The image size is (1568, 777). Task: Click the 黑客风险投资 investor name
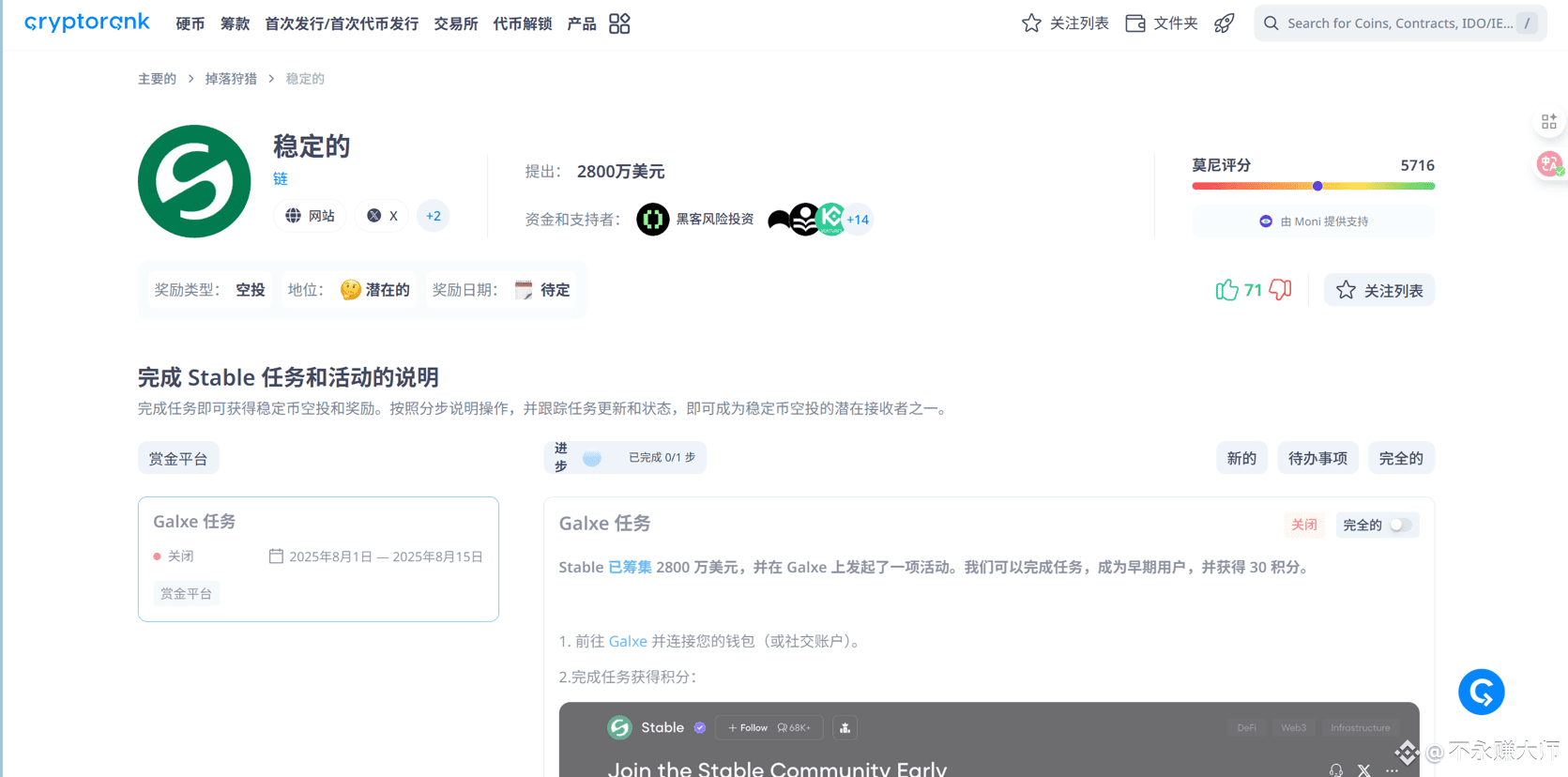pos(715,220)
